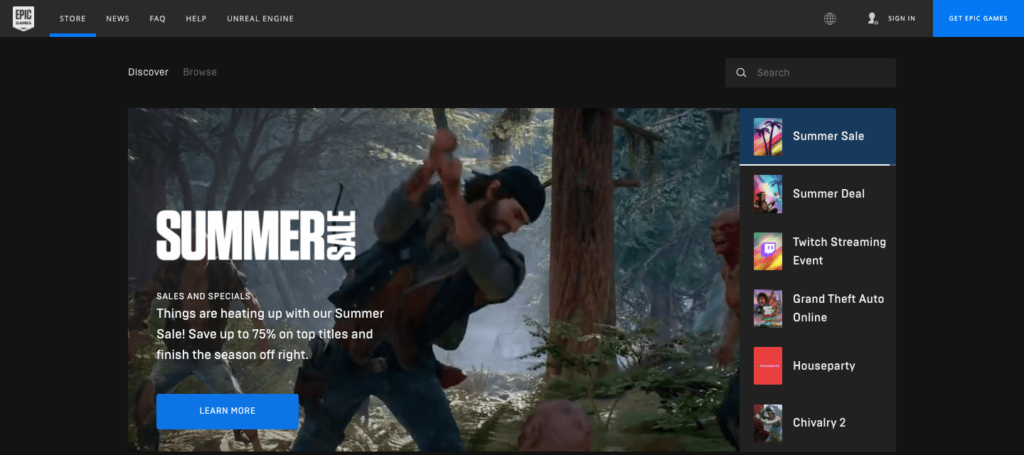
Task: Focus the Search input field
Action: point(810,72)
